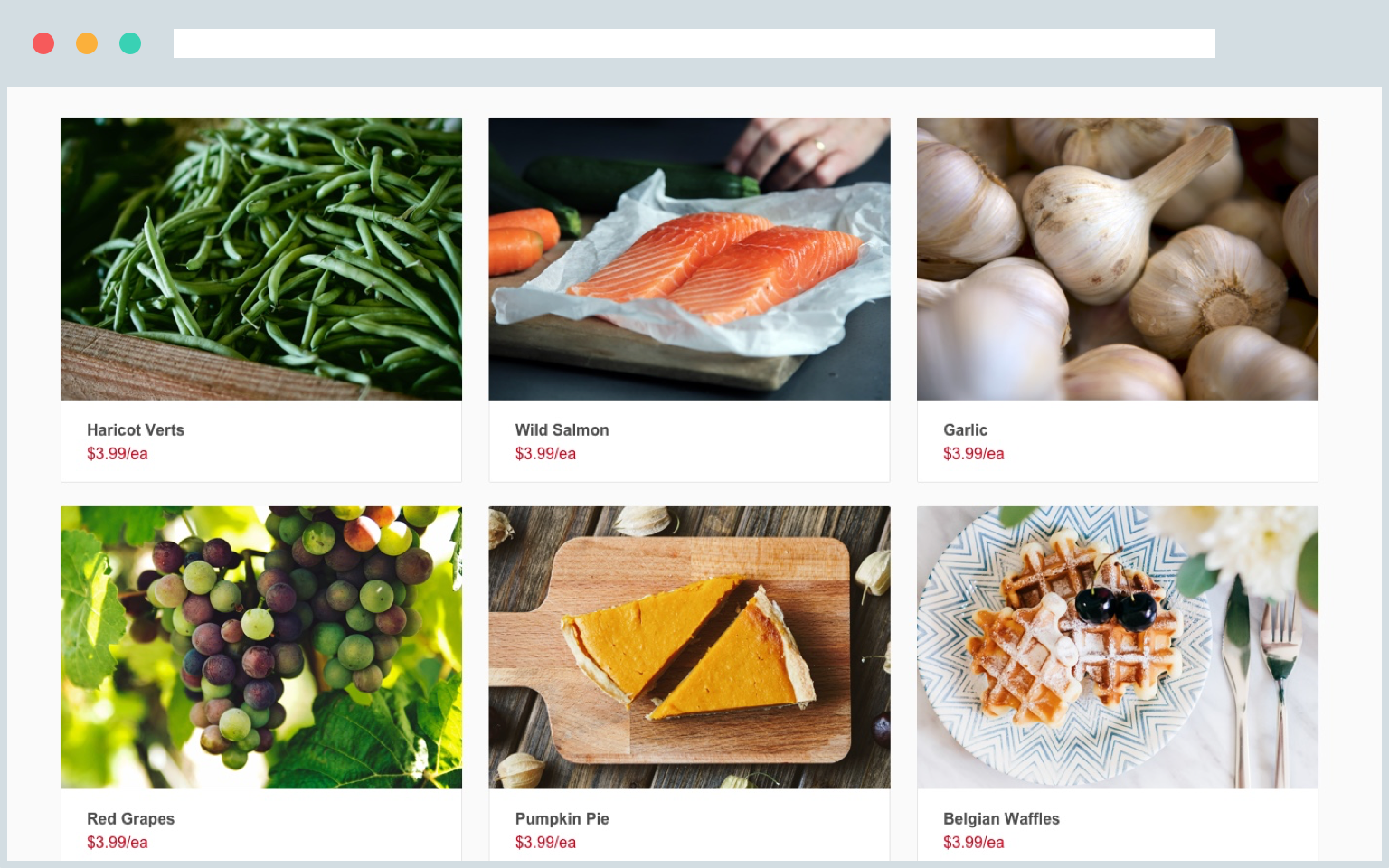The height and width of the screenshot is (868, 1389).
Task: Click the Garlic $3.99/ea price
Action: point(974,454)
